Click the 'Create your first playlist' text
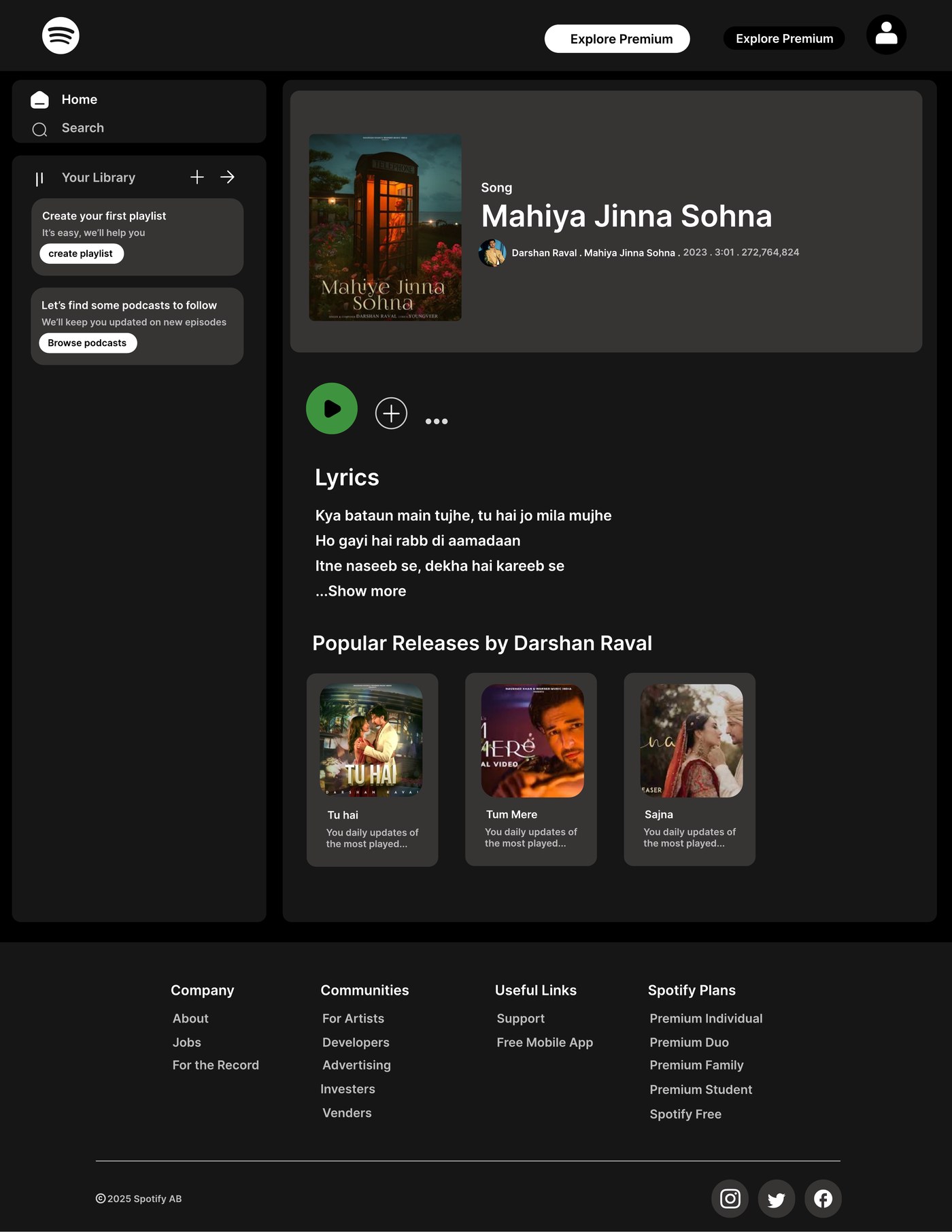 (x=104, y=216)
